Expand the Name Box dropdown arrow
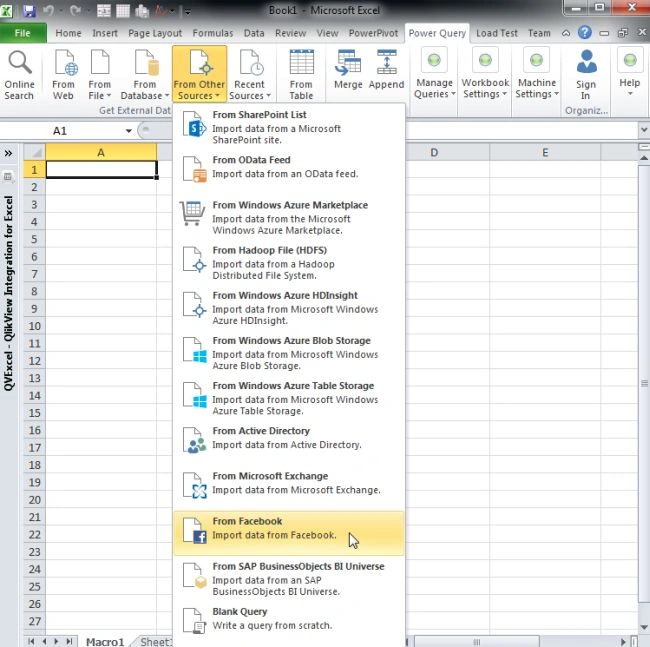The height and width of the screenshot is (647, 650). 129,131
